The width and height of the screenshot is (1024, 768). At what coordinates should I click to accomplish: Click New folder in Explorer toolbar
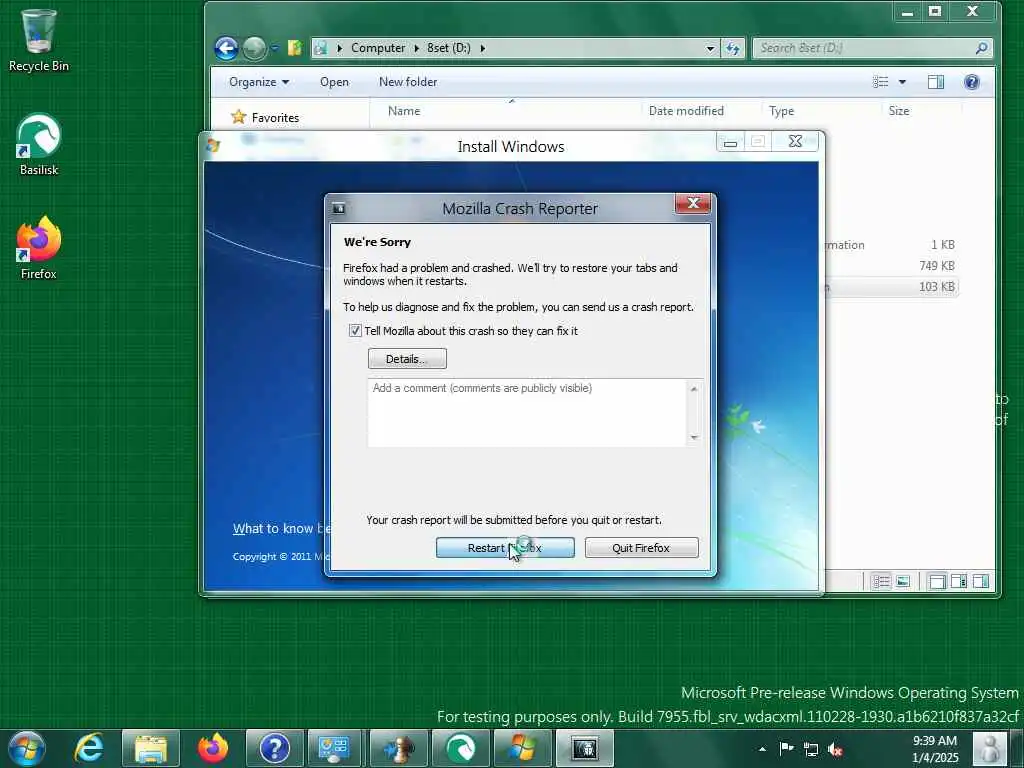[x=408, y=82]
